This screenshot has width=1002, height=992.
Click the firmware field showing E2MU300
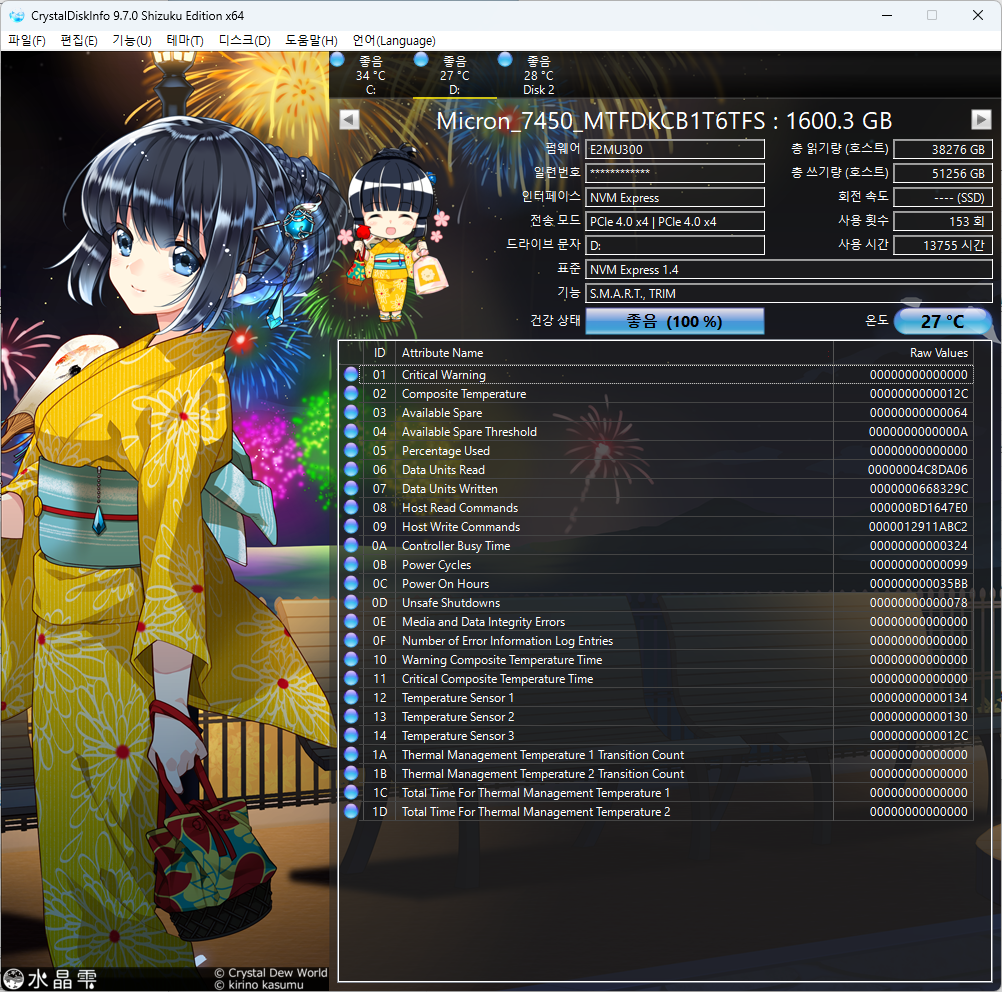click(x=675, y=150)
